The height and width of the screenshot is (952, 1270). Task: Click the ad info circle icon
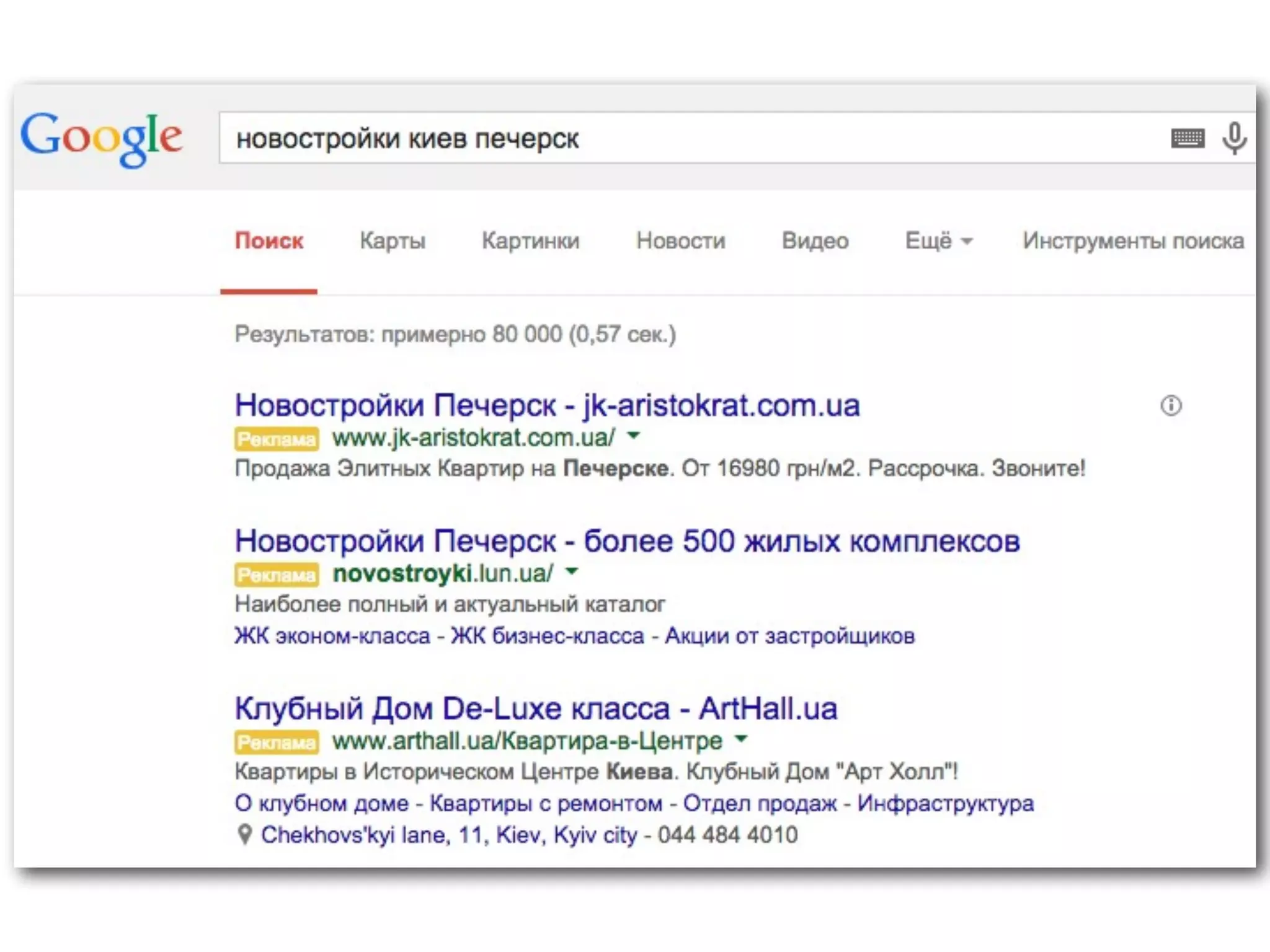pos(1171,406)
